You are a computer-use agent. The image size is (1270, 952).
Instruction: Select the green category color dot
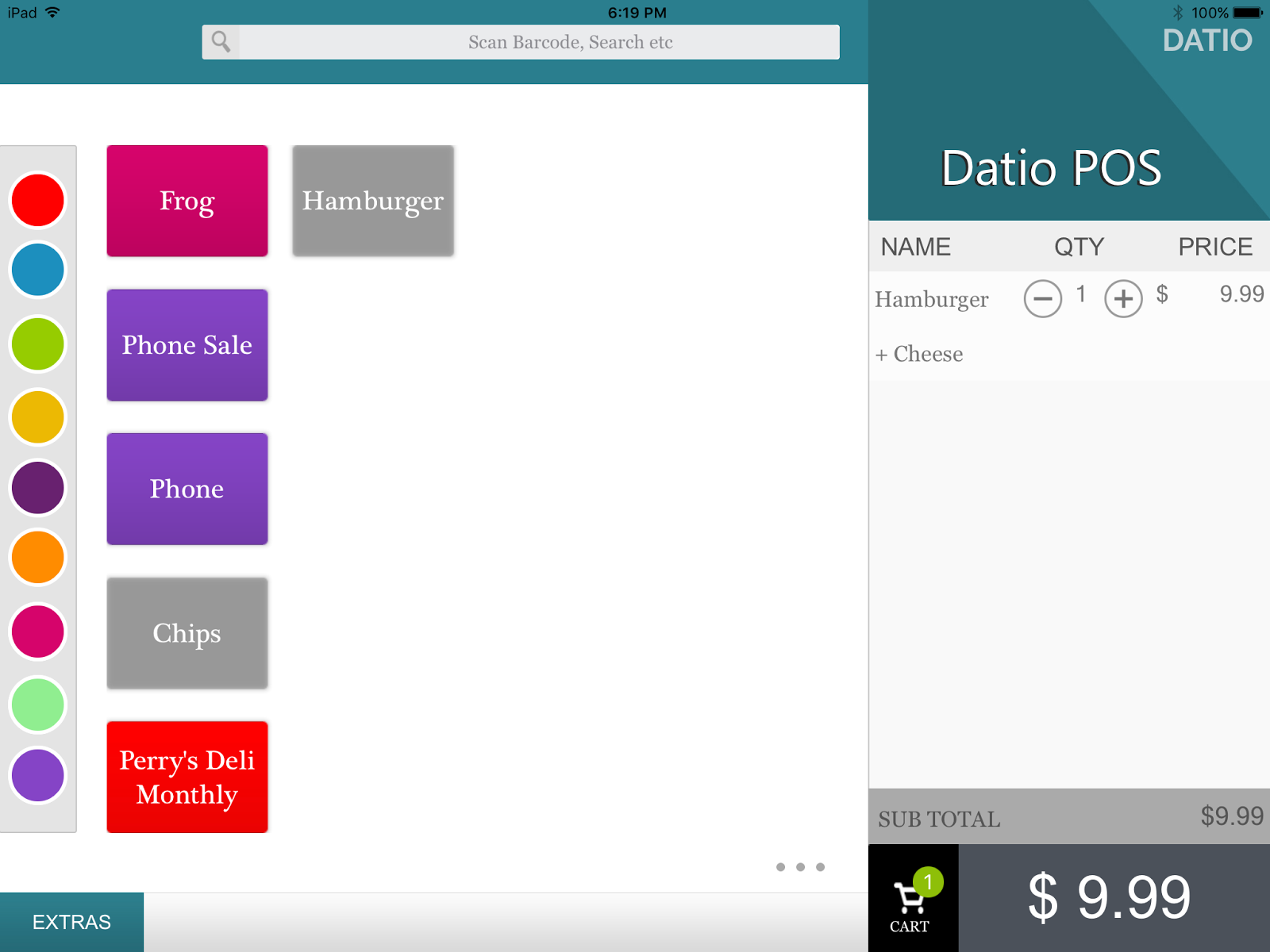[x=37, y=344]
